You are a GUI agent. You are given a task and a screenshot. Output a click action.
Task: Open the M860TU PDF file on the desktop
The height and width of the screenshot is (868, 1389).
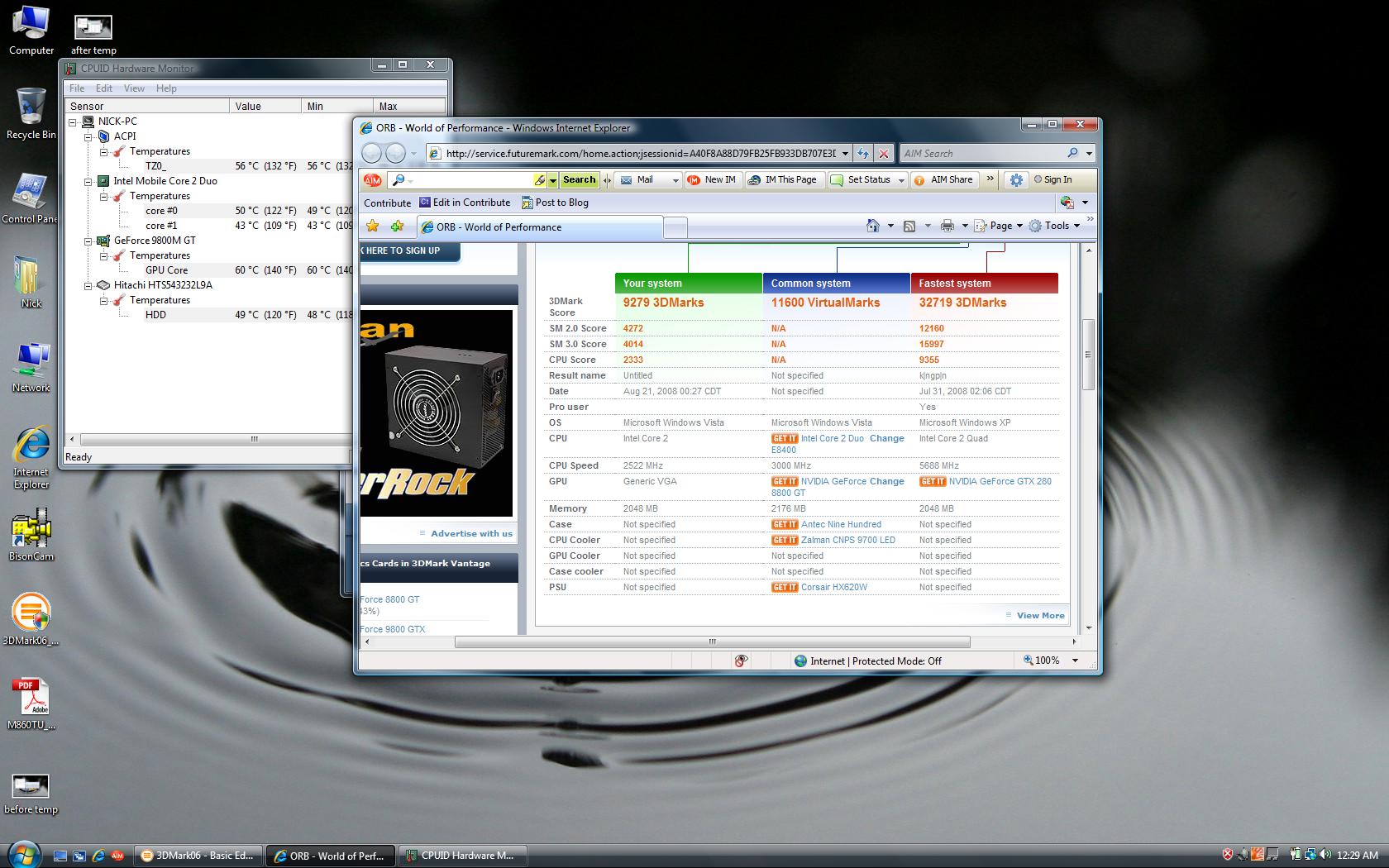[31, 703]
